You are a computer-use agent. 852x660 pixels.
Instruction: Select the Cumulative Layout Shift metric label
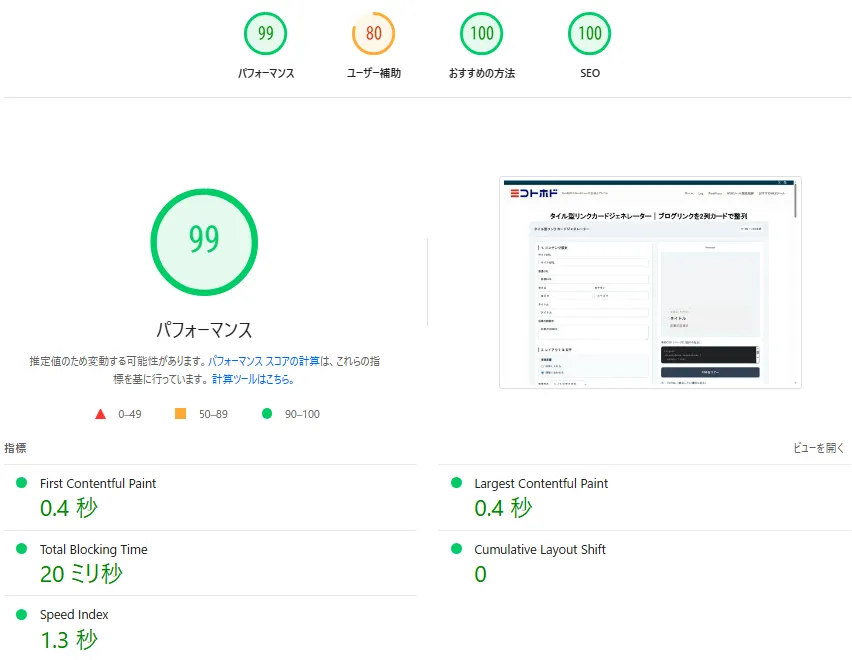[x=540, y=550]
